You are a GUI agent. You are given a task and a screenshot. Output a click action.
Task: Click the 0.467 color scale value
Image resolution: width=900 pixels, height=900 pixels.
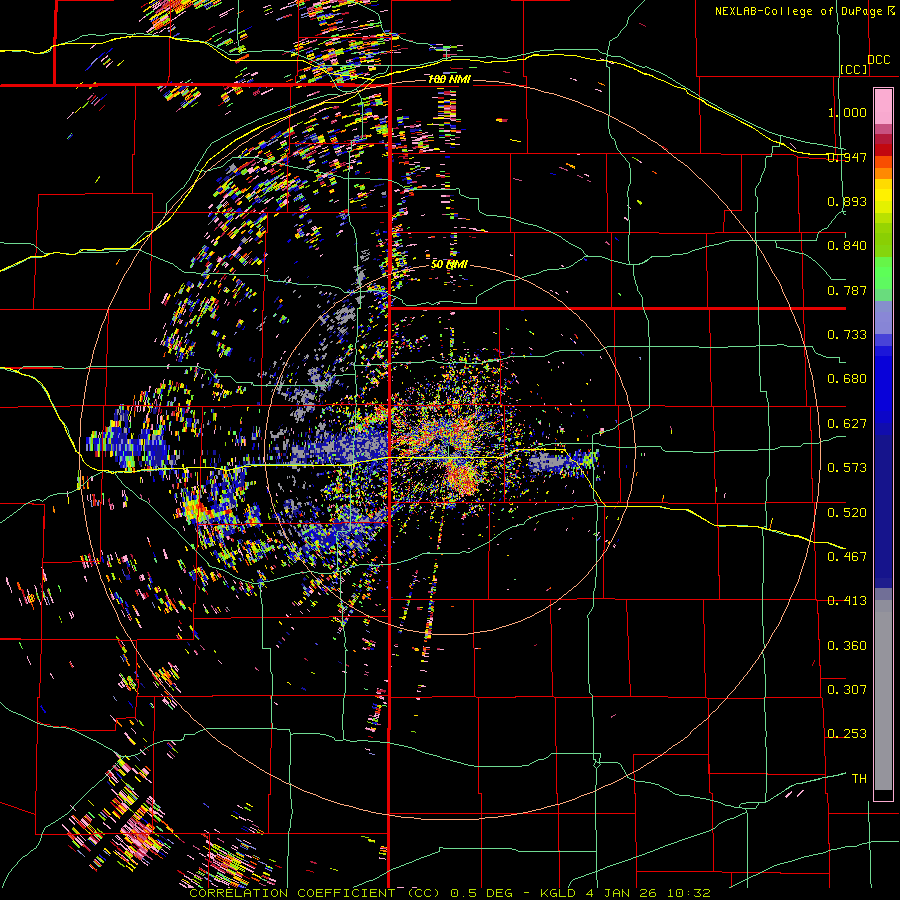tap(847, 557)
